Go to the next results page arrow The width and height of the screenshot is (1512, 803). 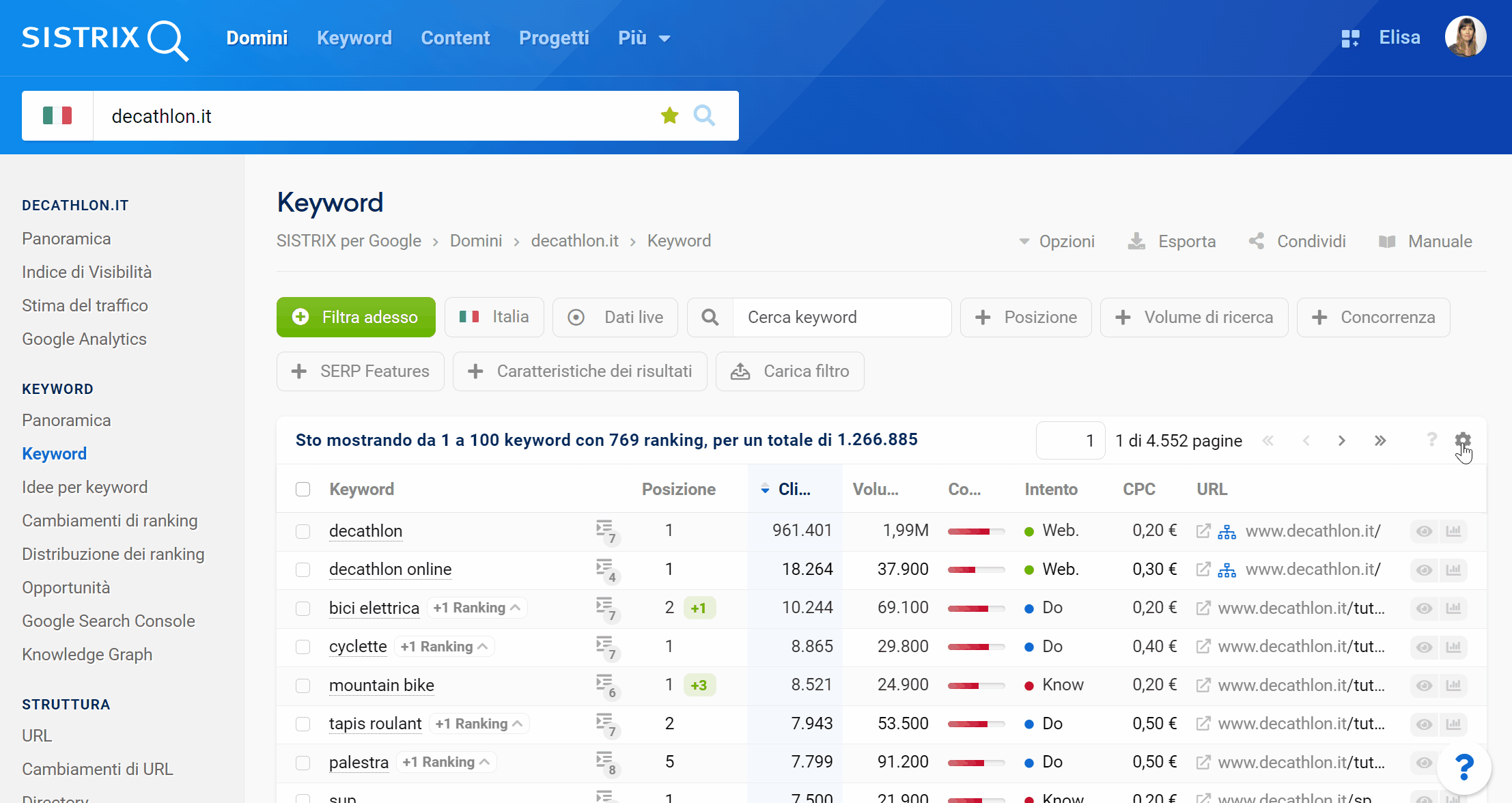pyautogui.click(x=1342, y=440)
